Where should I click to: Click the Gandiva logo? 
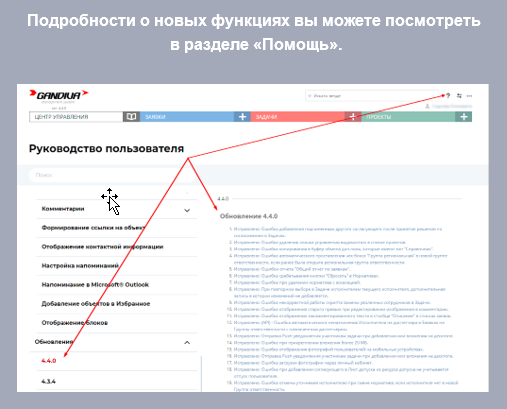coord(59,95)
